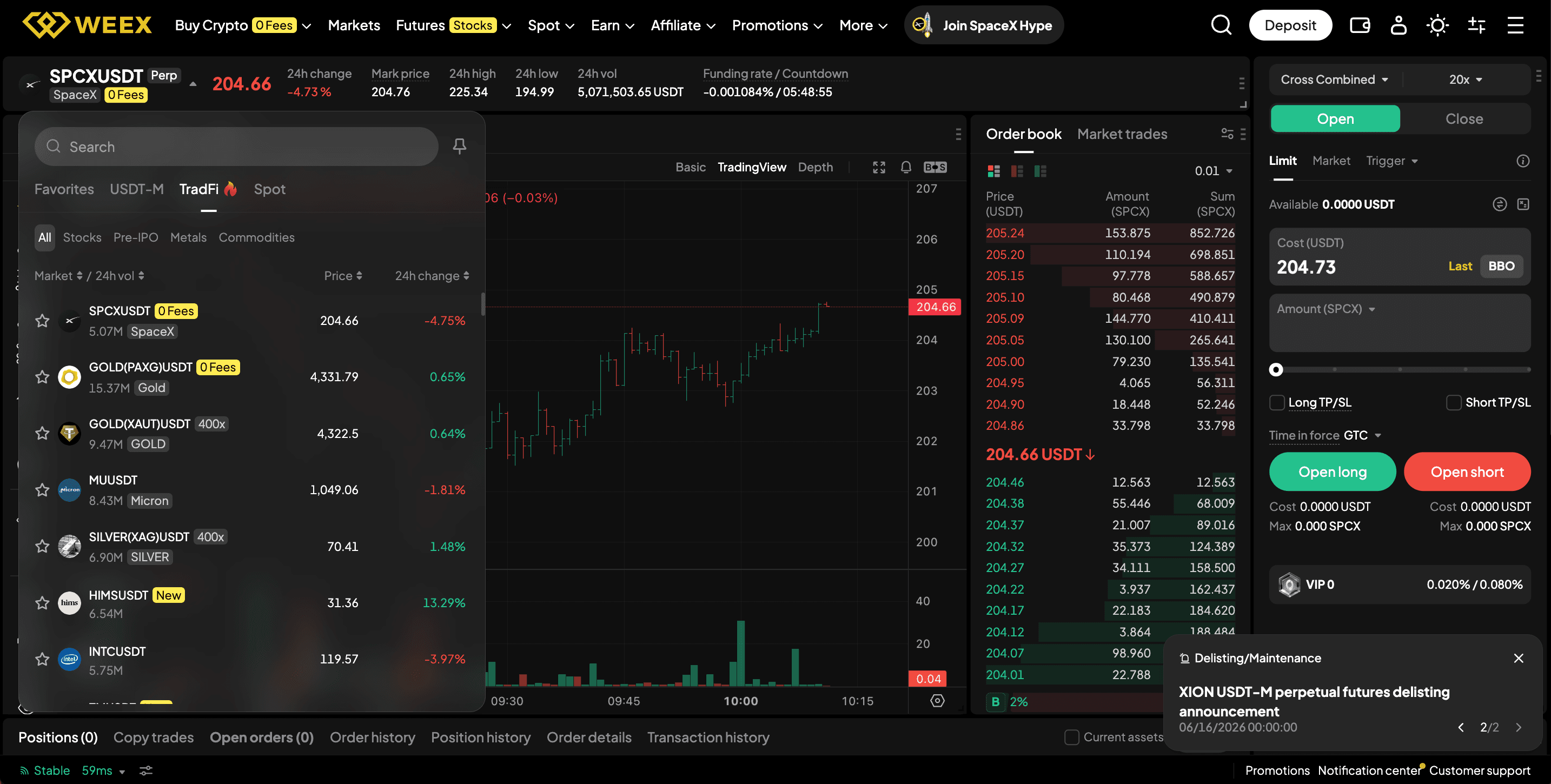
Task: Toggle the BBO price option
Action: 1501,266
